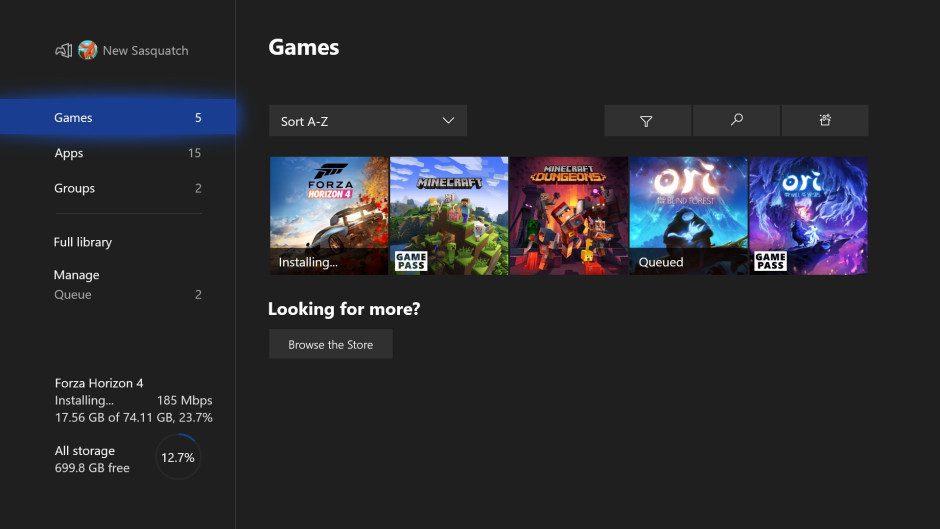Click the Installing... status in the sidebar
Screen dimensions: 940x529
pyautogui.click(x=84, y=401)
